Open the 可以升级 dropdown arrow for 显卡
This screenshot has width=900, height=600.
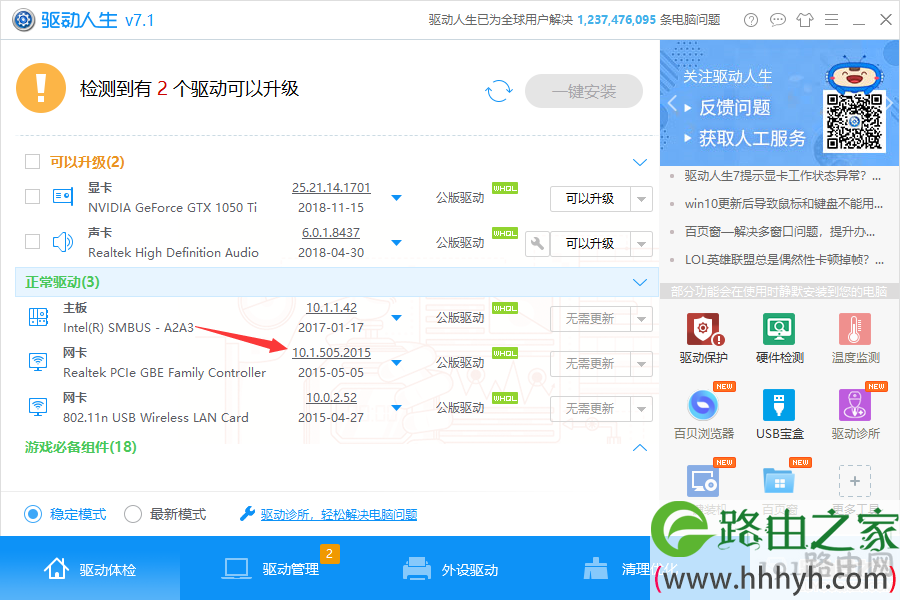pos(641,199)
